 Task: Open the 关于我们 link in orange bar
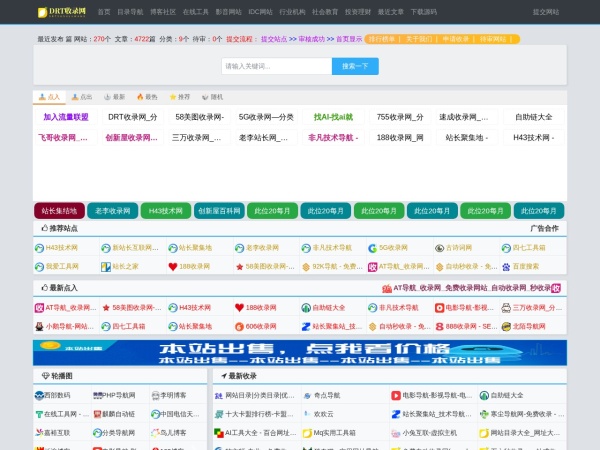pos(419,39)
